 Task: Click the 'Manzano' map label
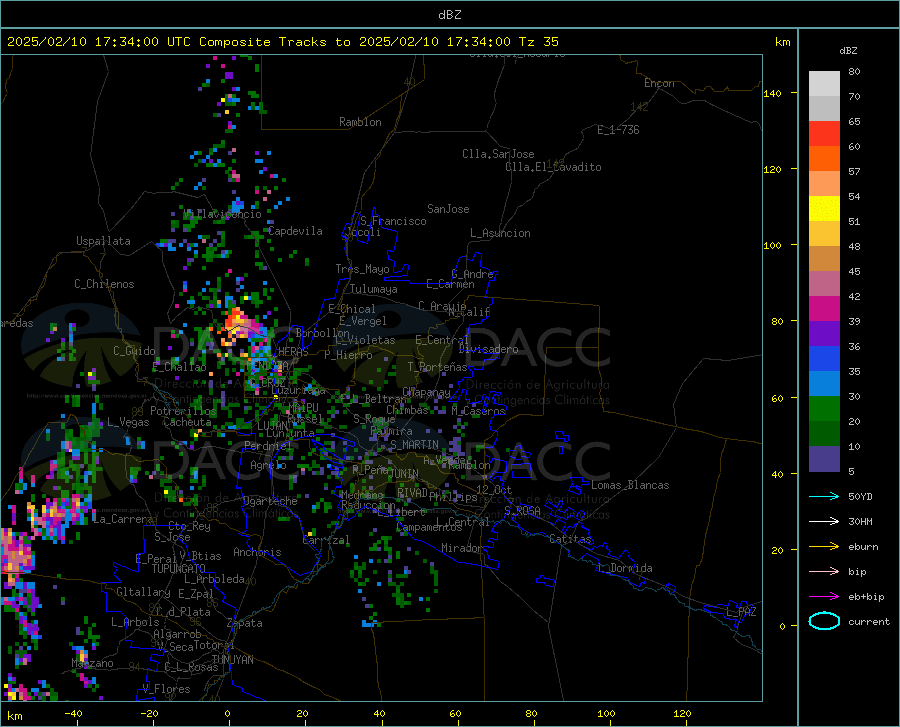(x=92, y=663)
